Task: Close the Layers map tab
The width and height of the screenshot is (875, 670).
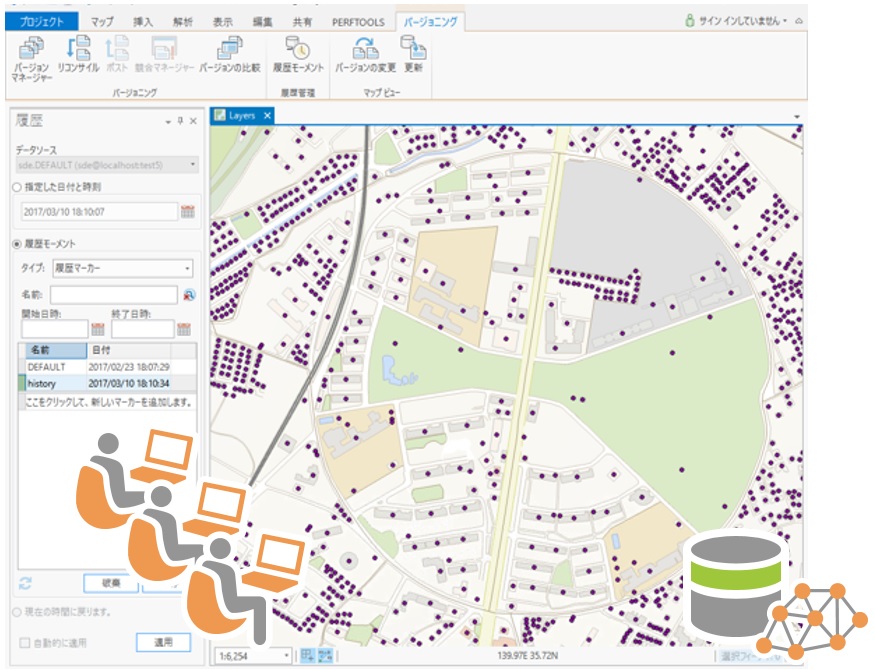Action: (267, 115)
